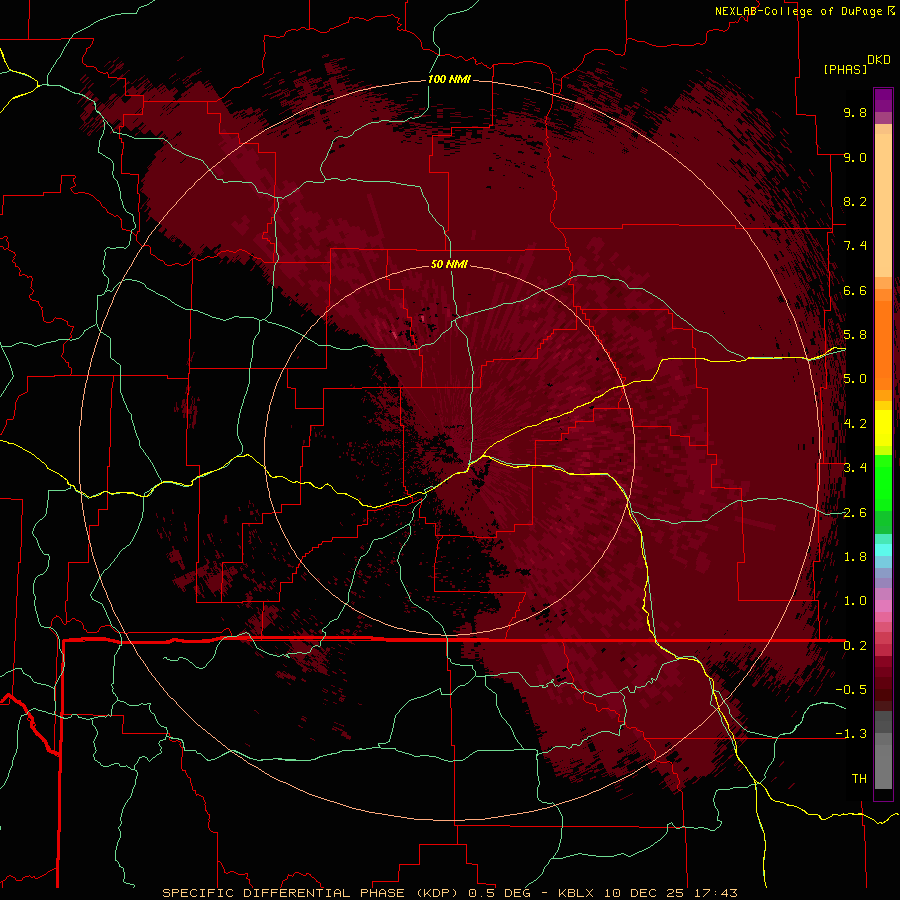900x900 pixels.
Task: Click the DKD legend header text
Action: (x=879, y=60)
